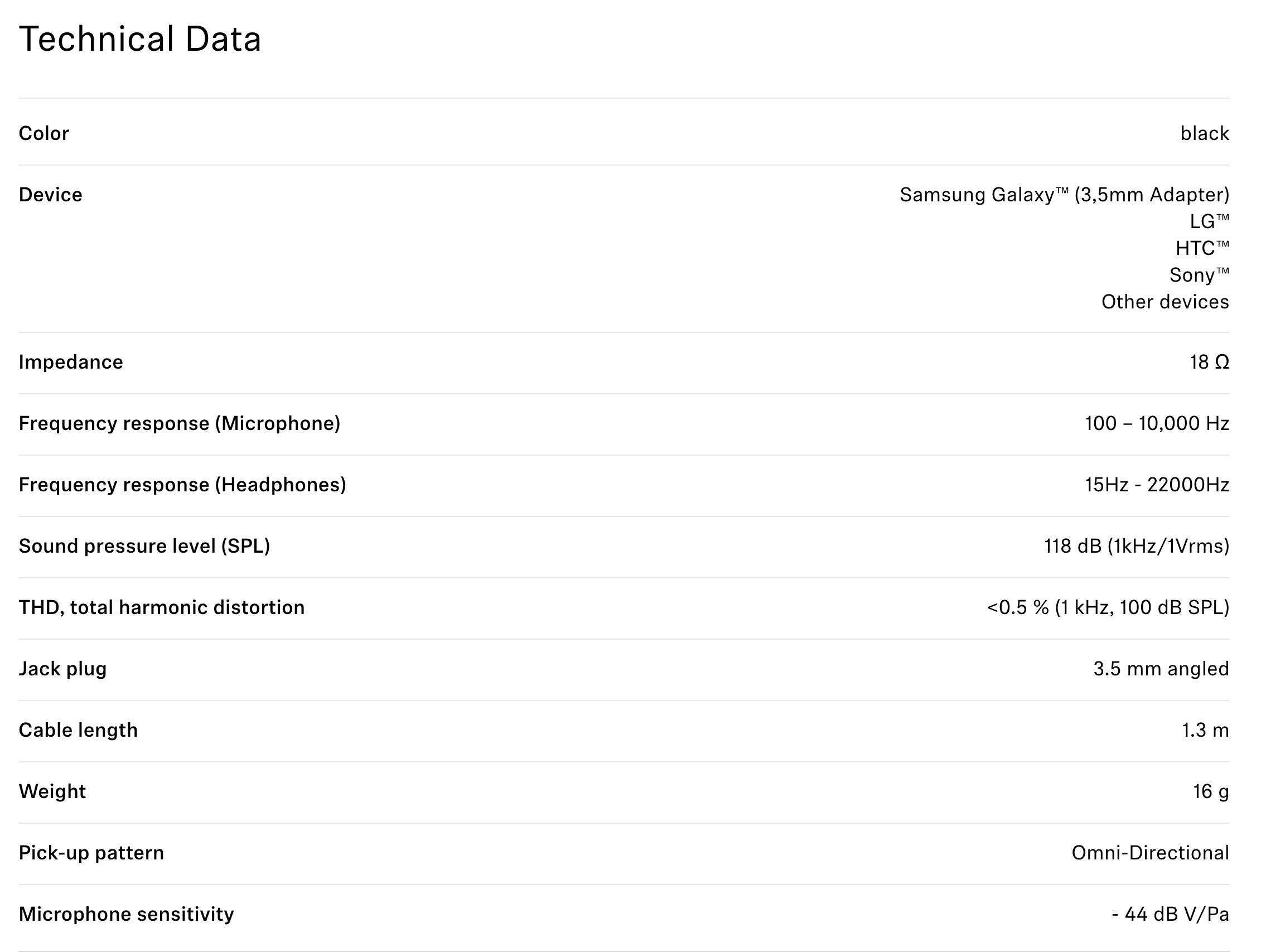This screenshot has height=952, width=1261.
Task: Click the 16 g weight value
Action: (x=1211, y=791)
